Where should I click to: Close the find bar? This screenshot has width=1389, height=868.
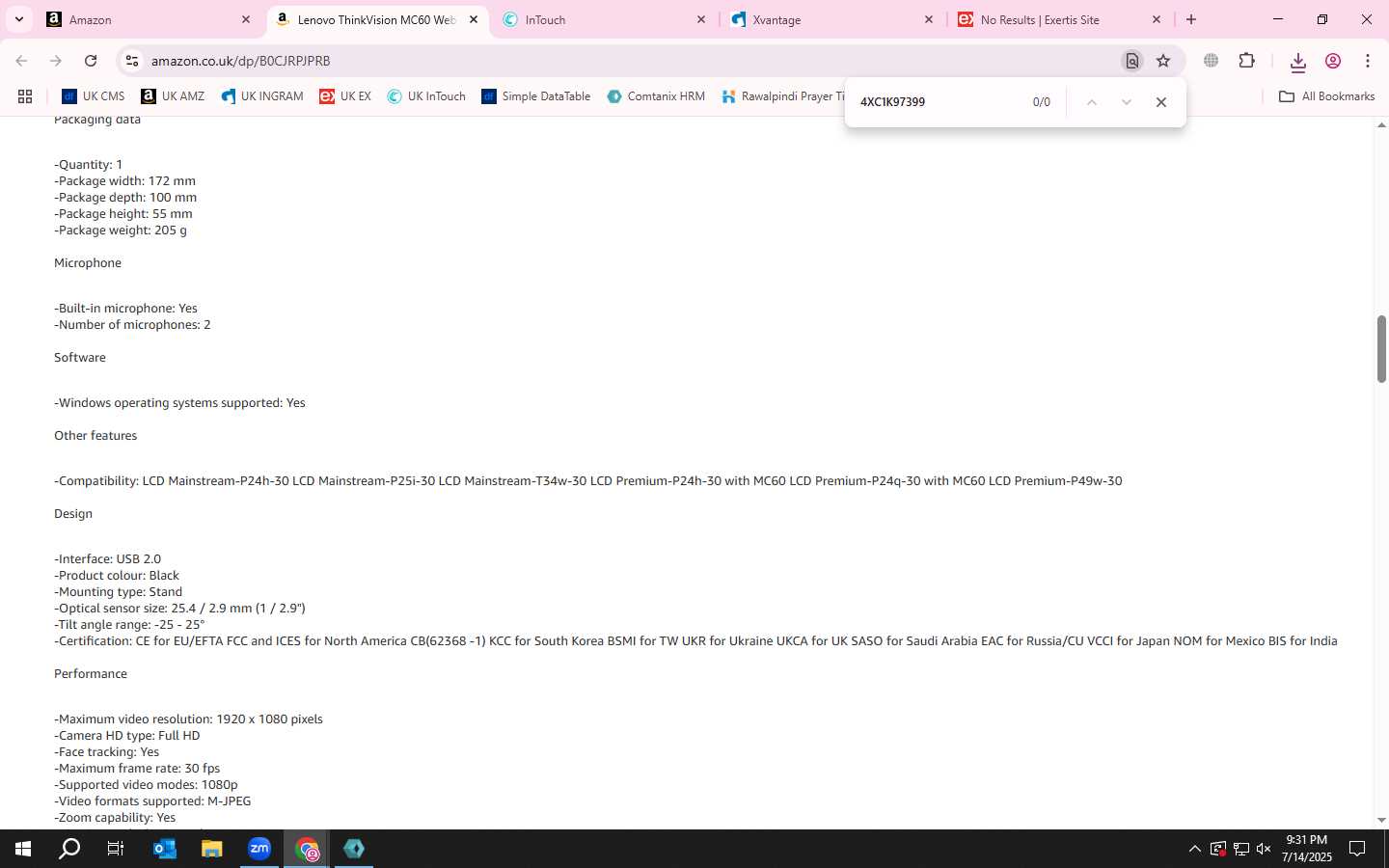tap(1161, 102)
